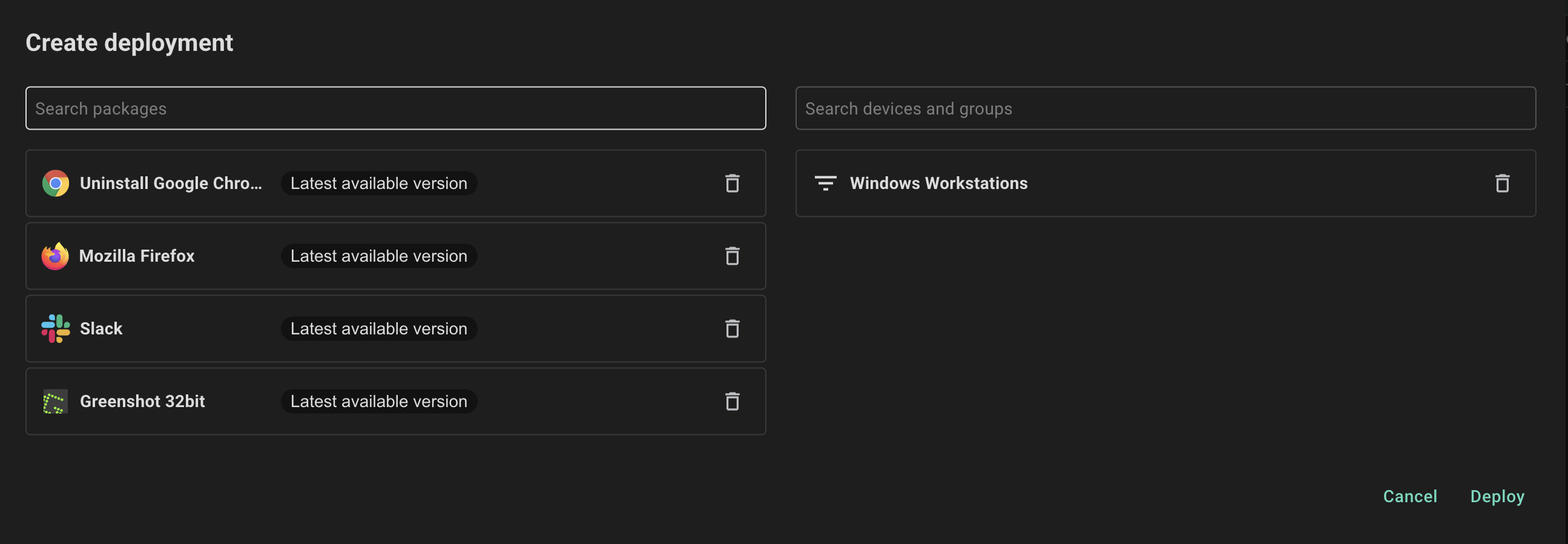Open version selector for Greenshot 32bit

378,402
